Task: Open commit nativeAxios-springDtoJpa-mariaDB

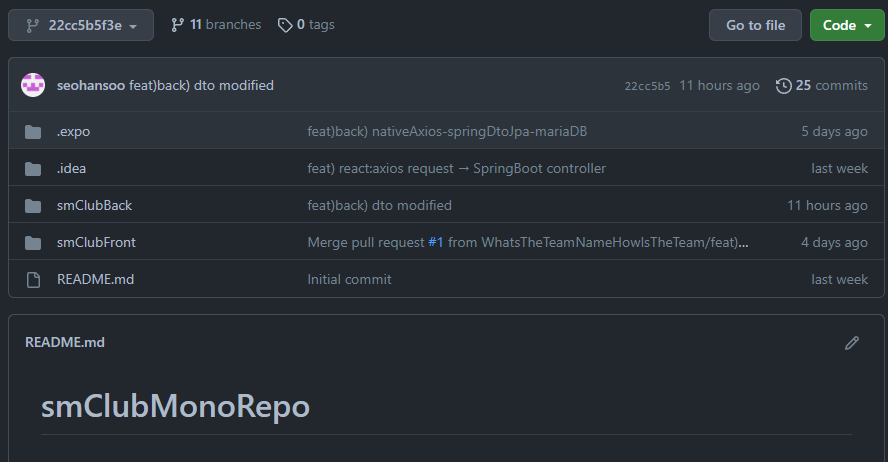Action: coord(447,131)
